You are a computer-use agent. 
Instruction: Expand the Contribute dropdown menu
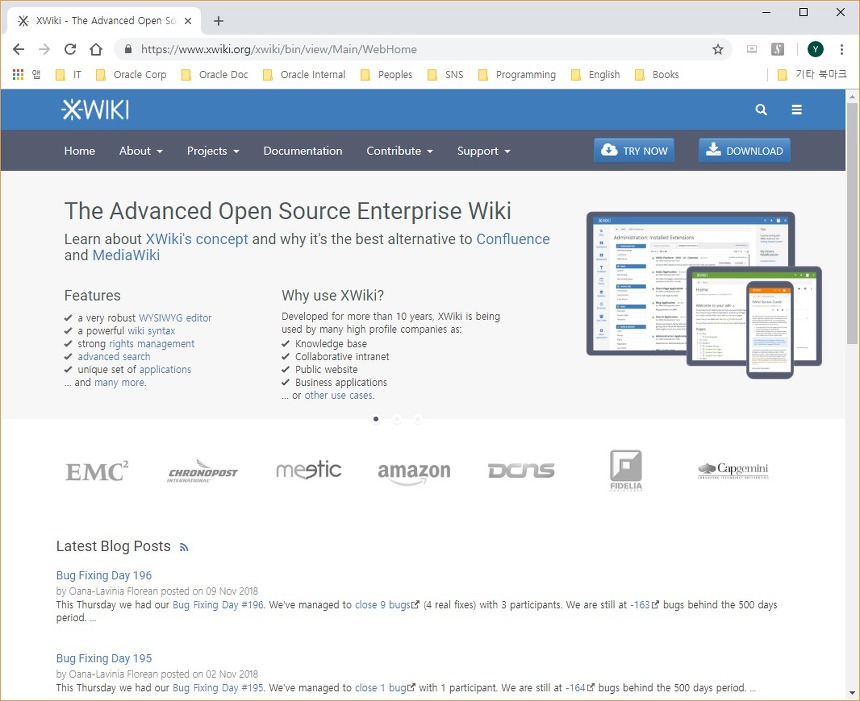pos(399,151)
